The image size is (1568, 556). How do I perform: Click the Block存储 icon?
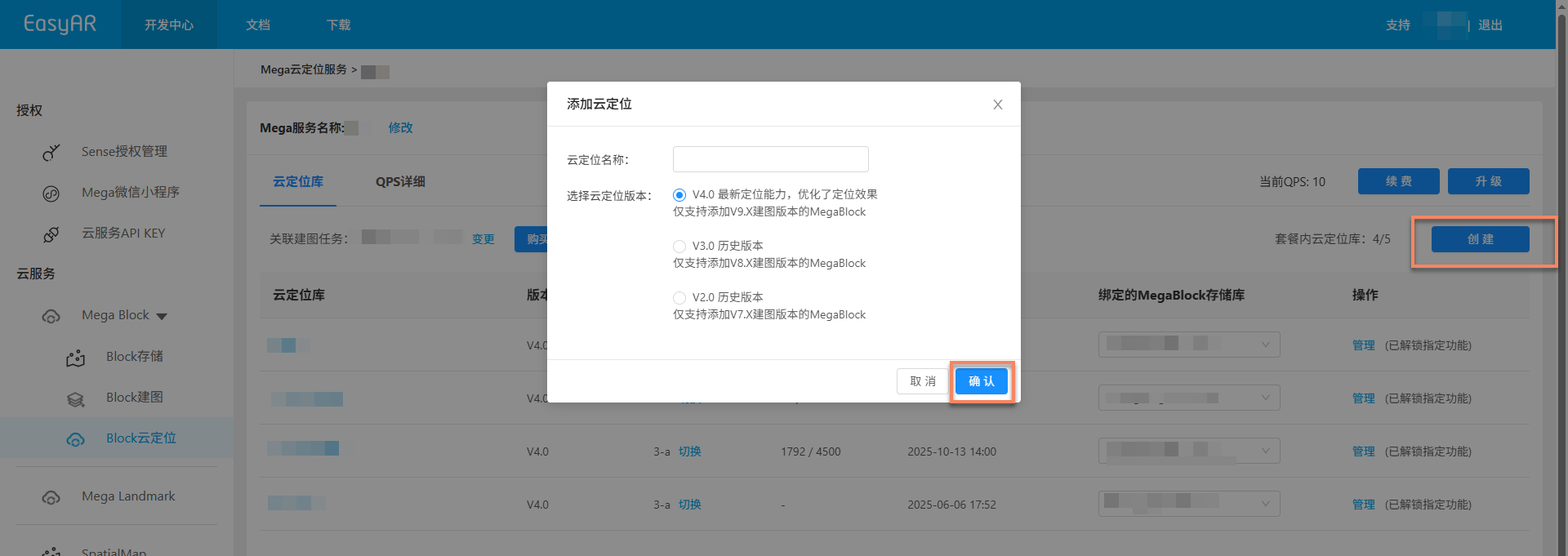76,358
